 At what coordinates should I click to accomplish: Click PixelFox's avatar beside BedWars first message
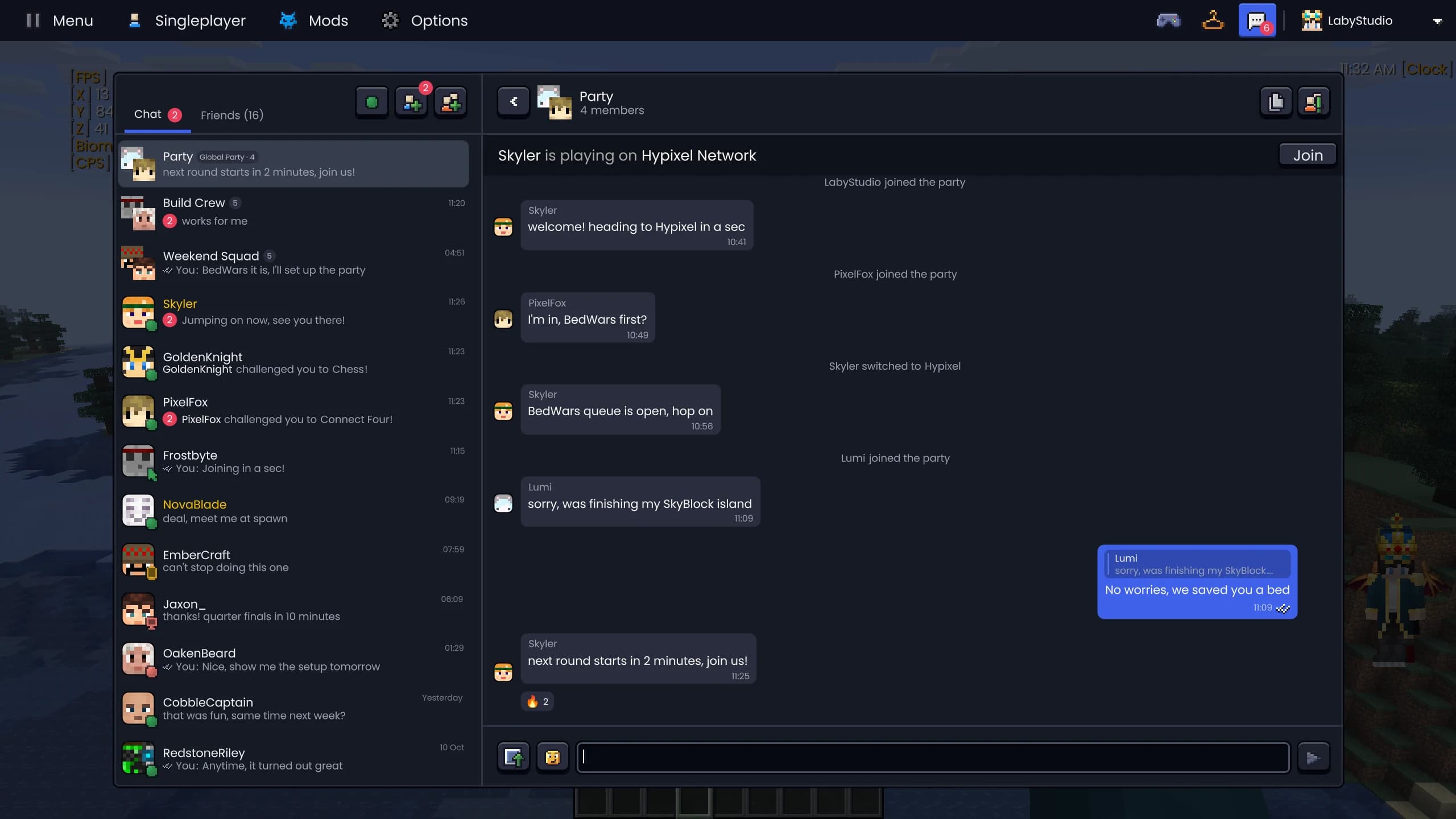(503, 318)
